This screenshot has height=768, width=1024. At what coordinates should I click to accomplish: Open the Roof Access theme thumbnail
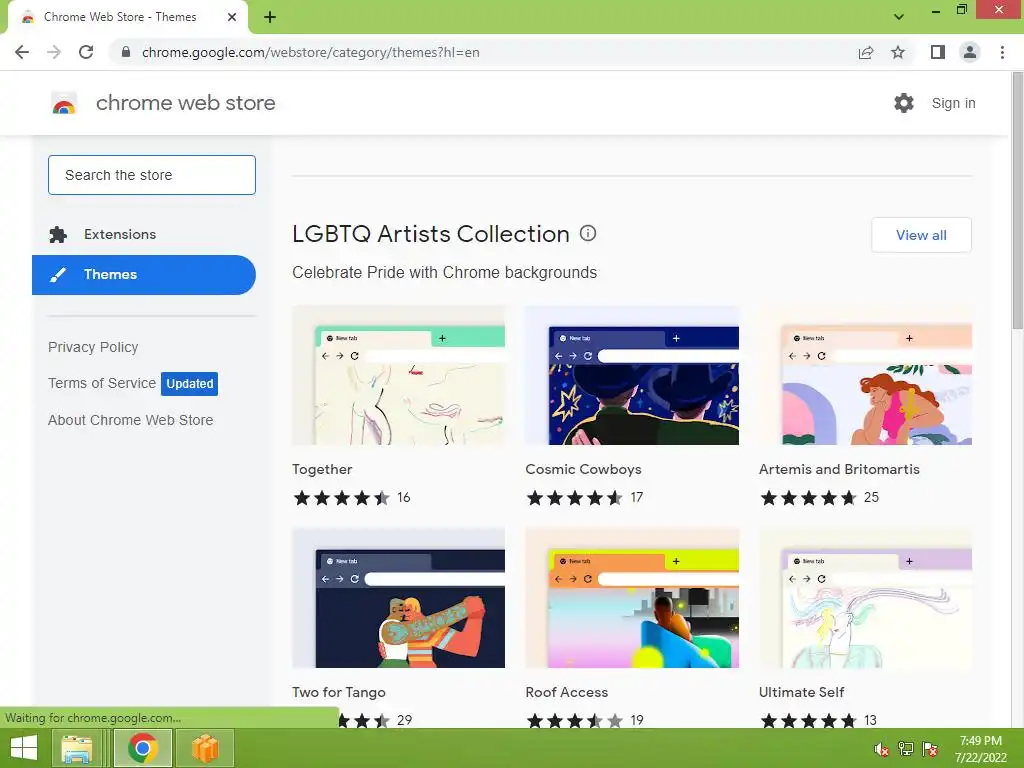(x=632, y=598)
